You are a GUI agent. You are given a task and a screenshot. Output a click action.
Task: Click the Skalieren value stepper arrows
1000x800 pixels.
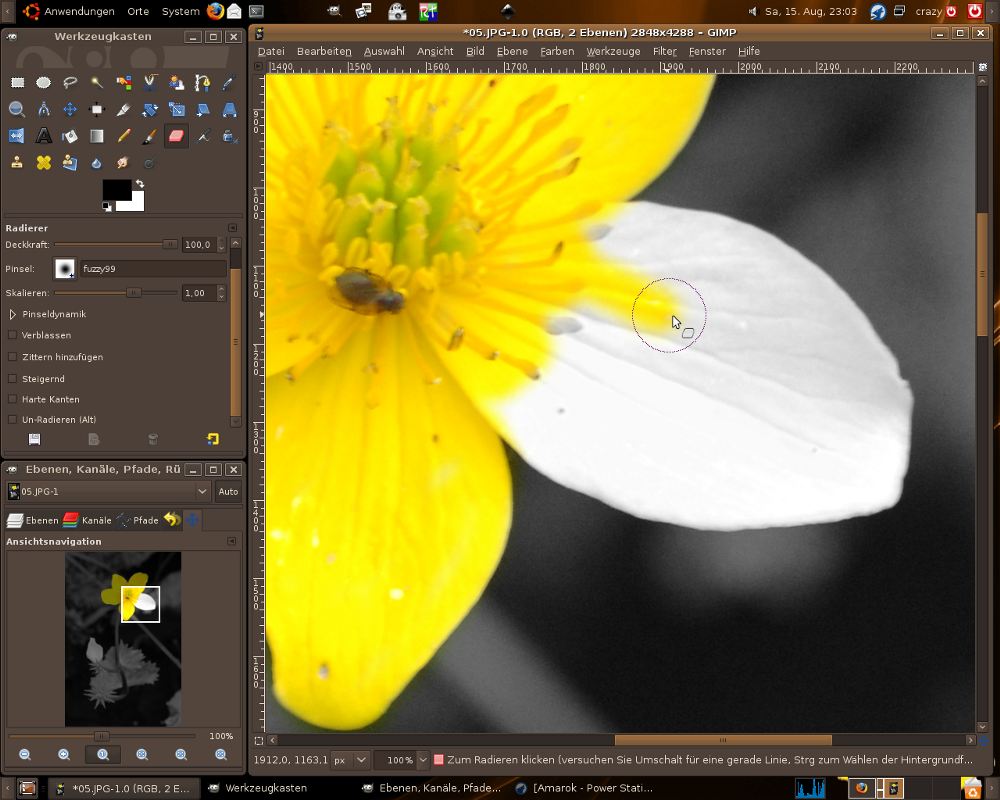[x=221, y=293]
